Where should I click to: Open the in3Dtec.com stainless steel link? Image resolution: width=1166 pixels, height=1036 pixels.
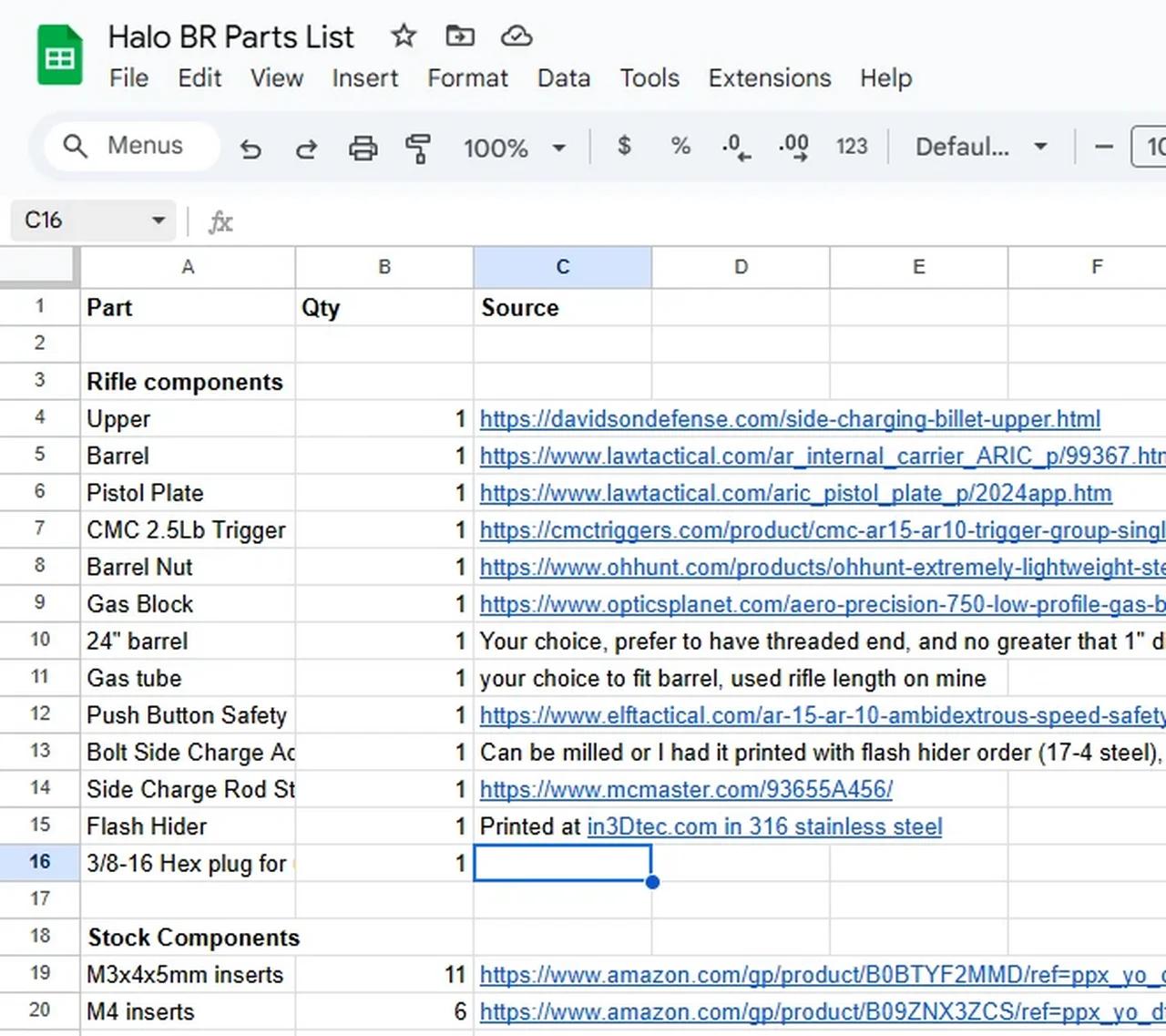(764, 826)
